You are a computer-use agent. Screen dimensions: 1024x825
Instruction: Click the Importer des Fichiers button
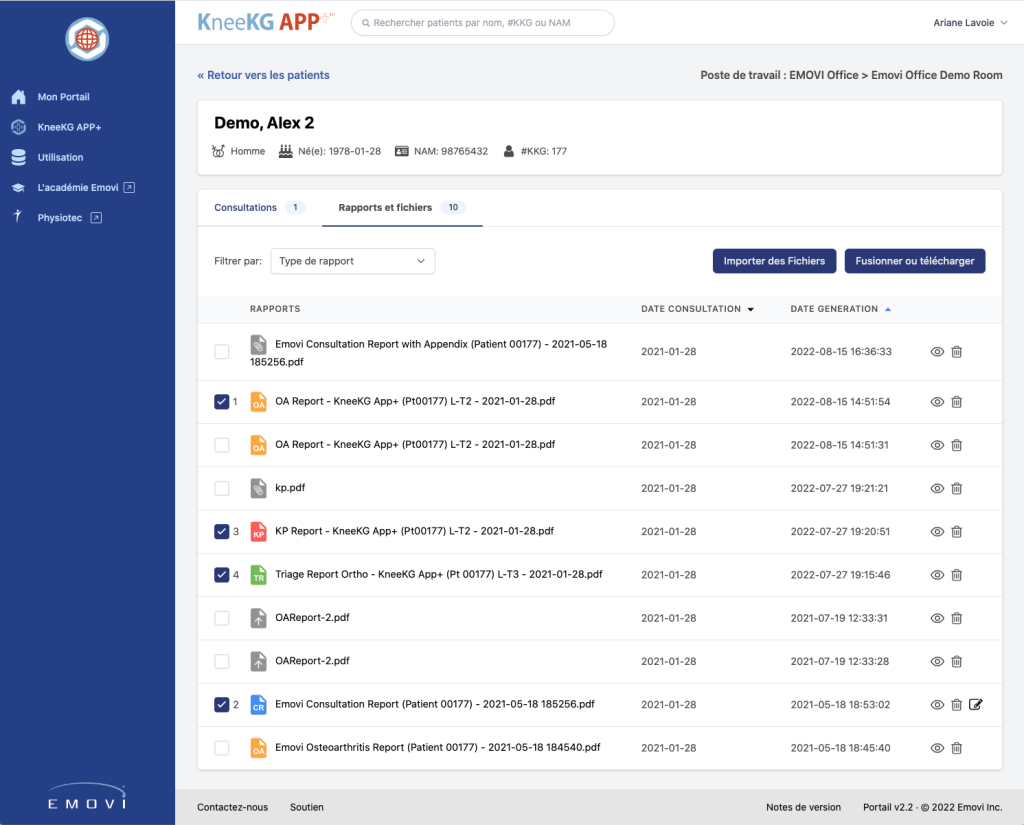(x=774, y=261)
